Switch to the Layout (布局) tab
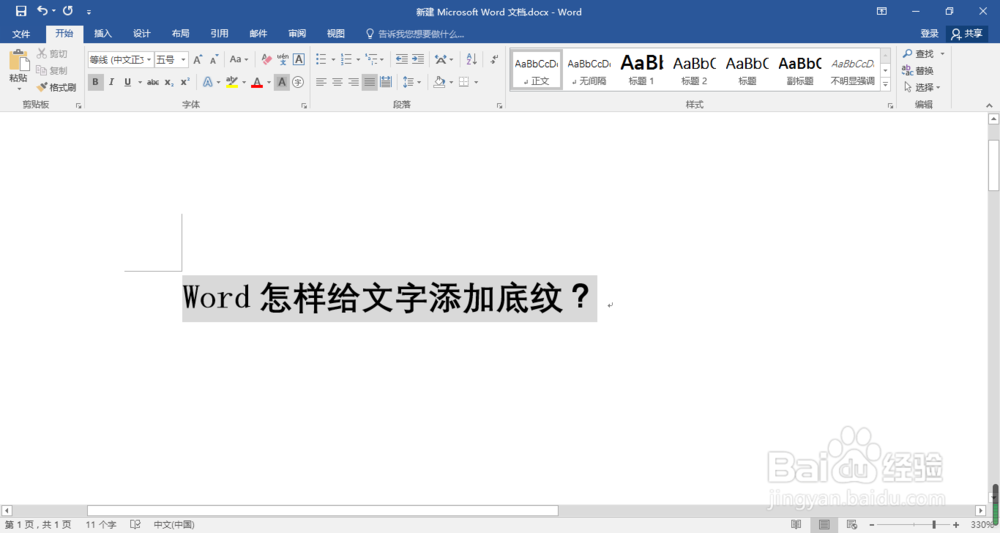The width and height of the screenshot is (1000, 533). (x=180, y=33)
